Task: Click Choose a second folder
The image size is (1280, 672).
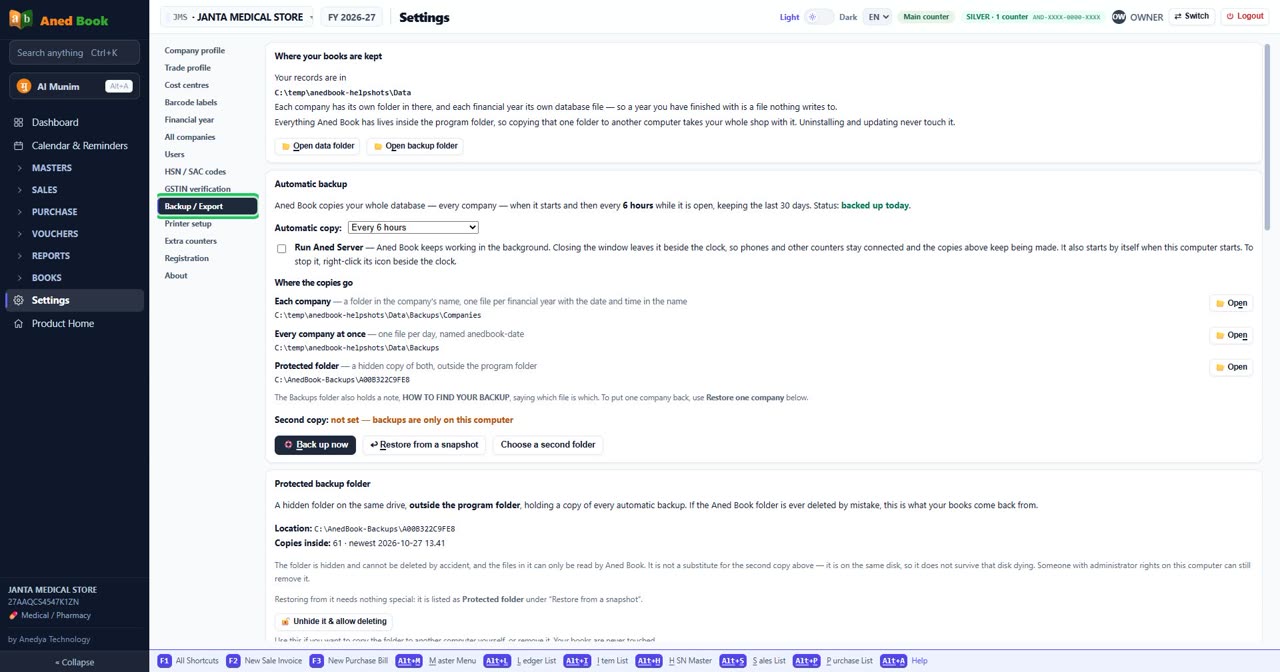Action: click(548, 445)
